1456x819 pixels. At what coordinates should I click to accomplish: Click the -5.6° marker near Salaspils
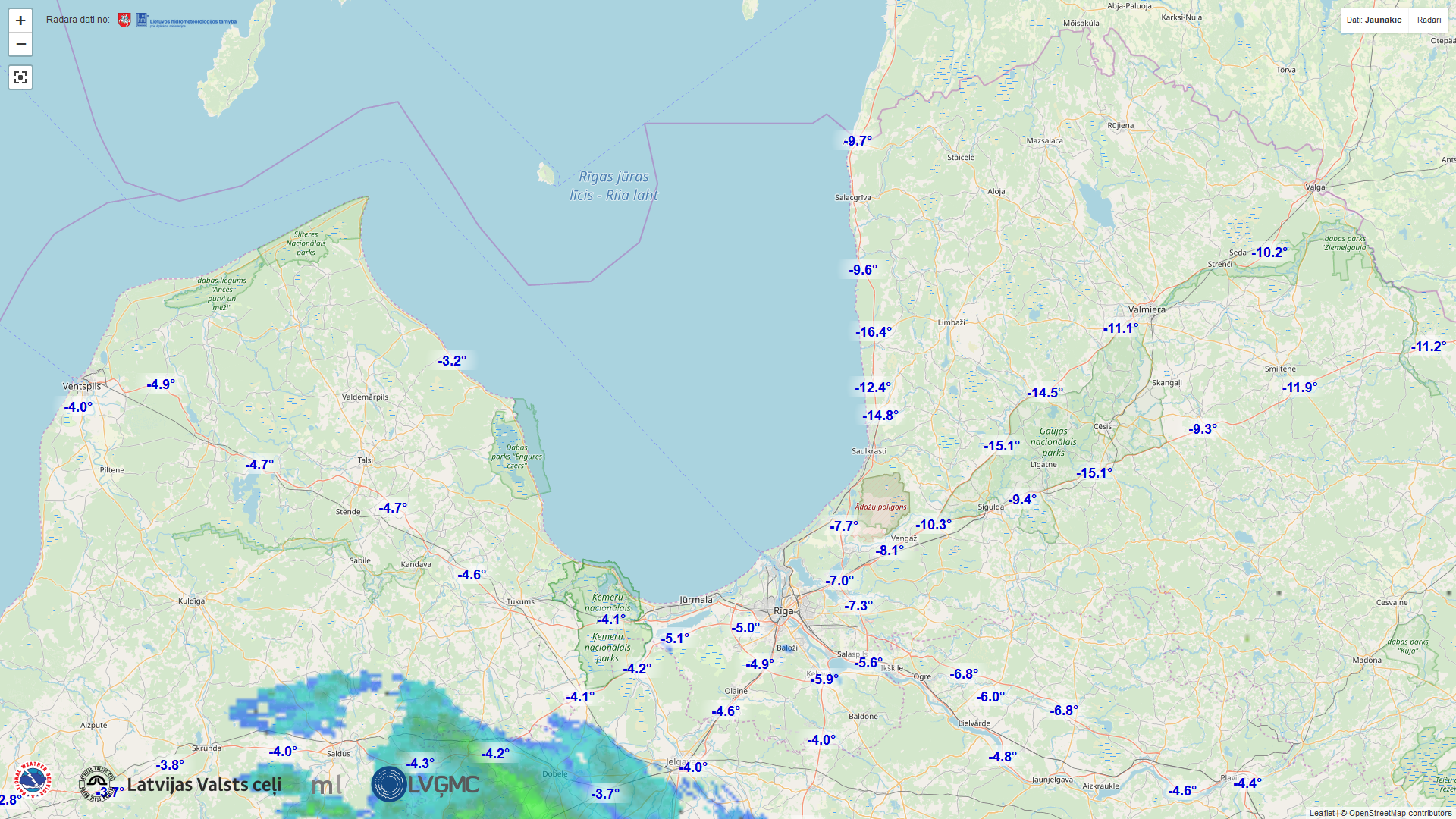click(x=868, y=663)
